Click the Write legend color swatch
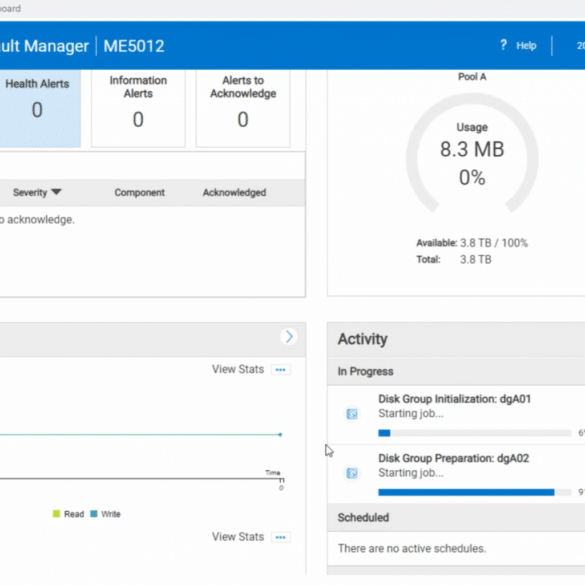The width and height of the screenshot is (585, 585). 94,514
